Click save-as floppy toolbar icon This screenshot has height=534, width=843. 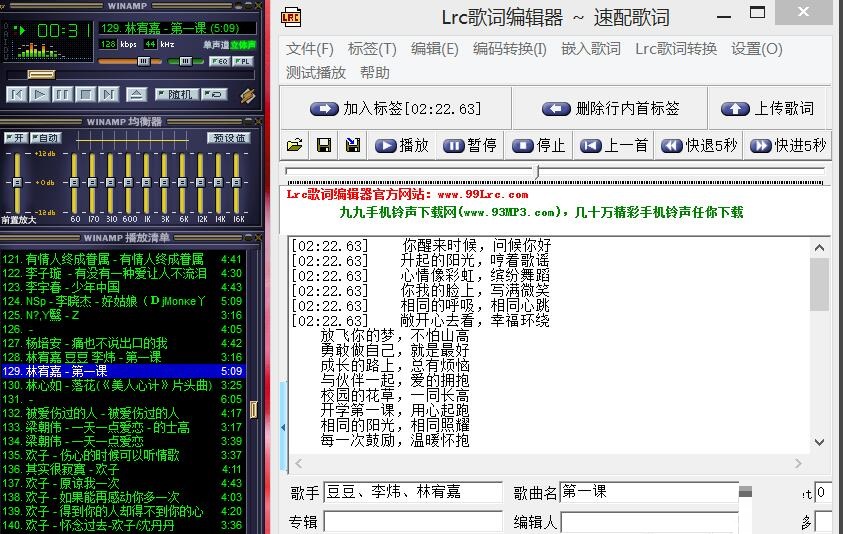(353, 145)
